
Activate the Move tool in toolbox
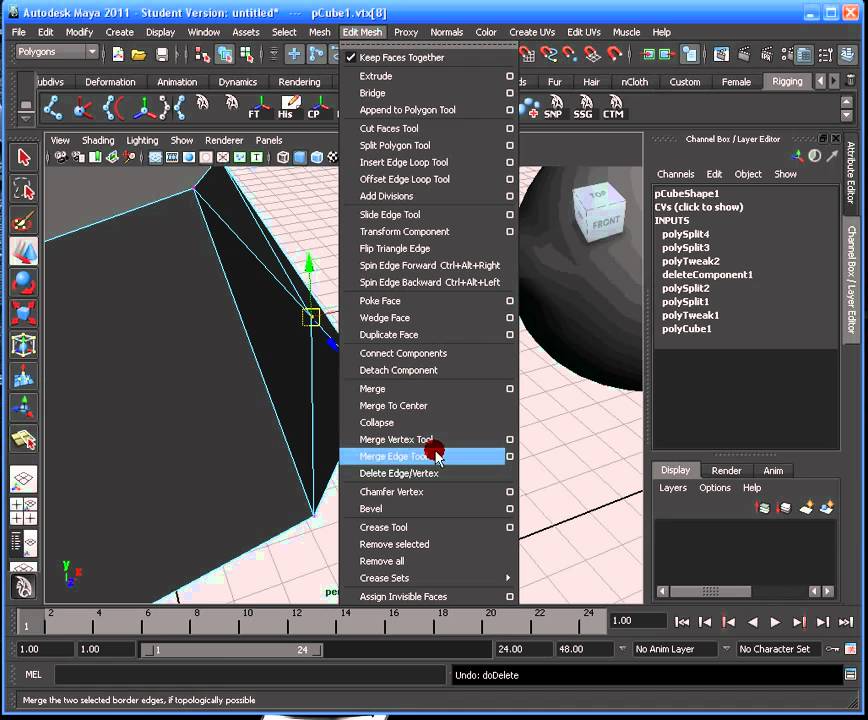click(x=23, y=252)
